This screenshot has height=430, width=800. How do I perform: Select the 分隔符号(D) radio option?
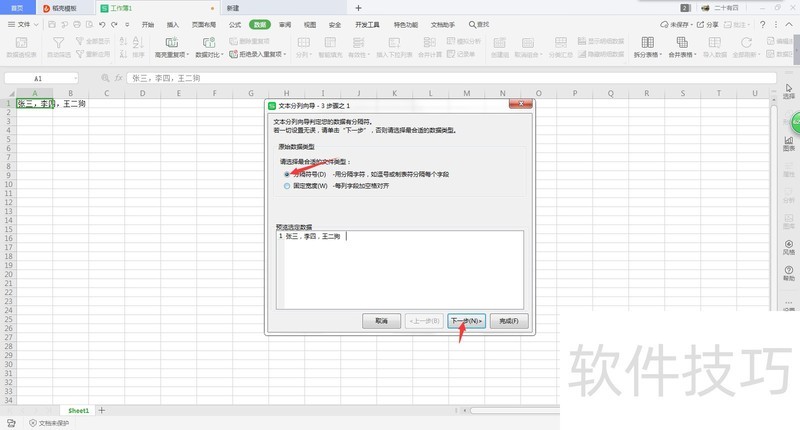tap(287, 174)
